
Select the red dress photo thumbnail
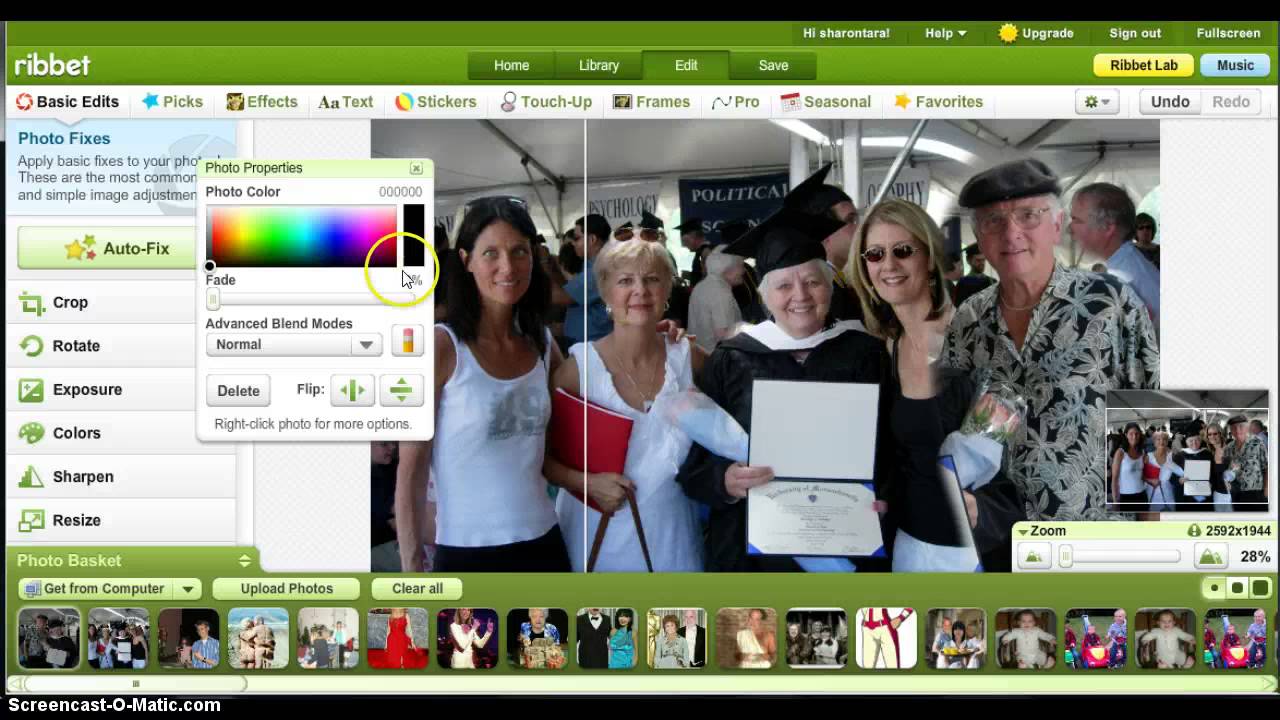pos(397,638)
